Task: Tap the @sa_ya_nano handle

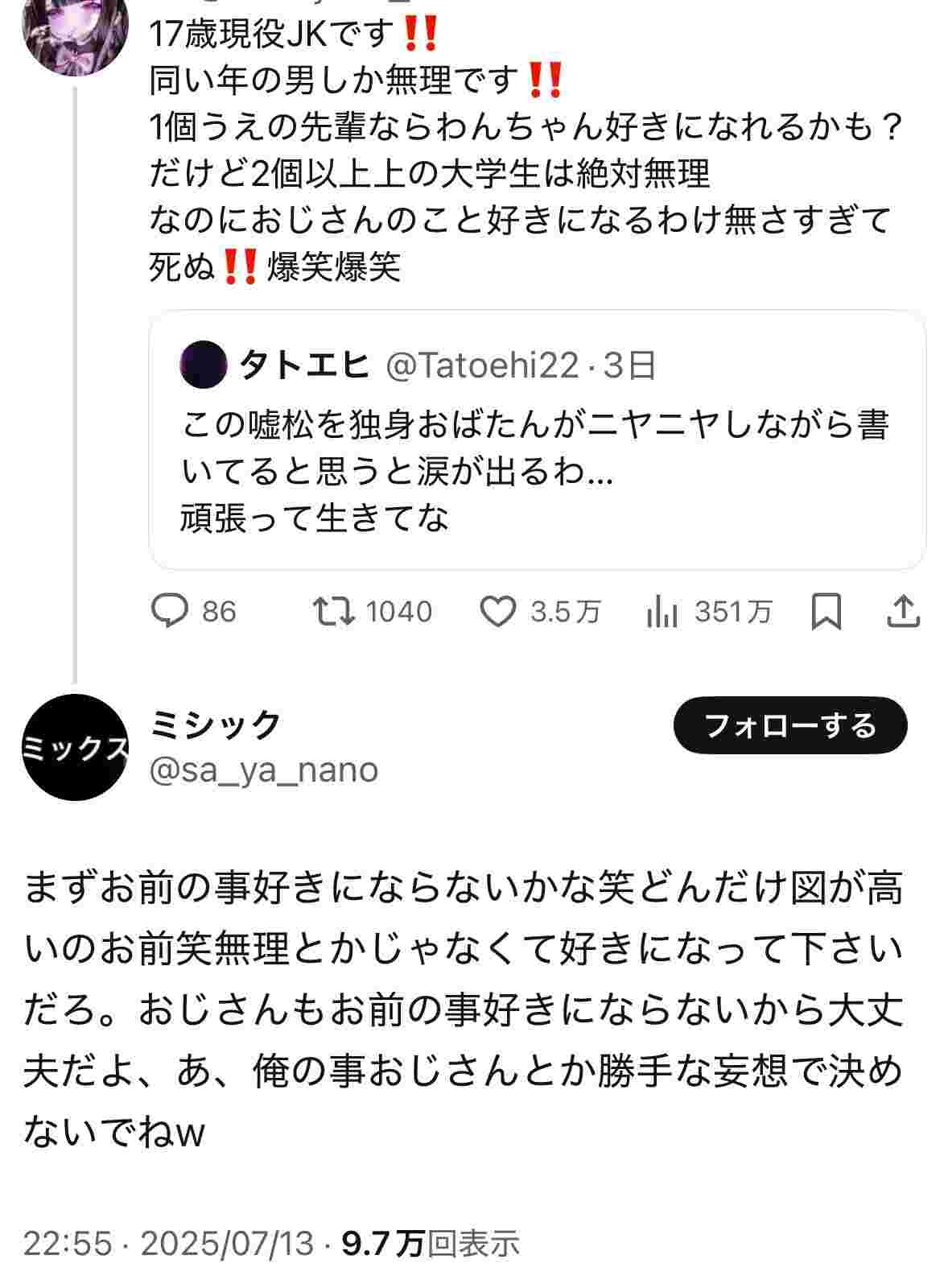Action: point(264,770)
